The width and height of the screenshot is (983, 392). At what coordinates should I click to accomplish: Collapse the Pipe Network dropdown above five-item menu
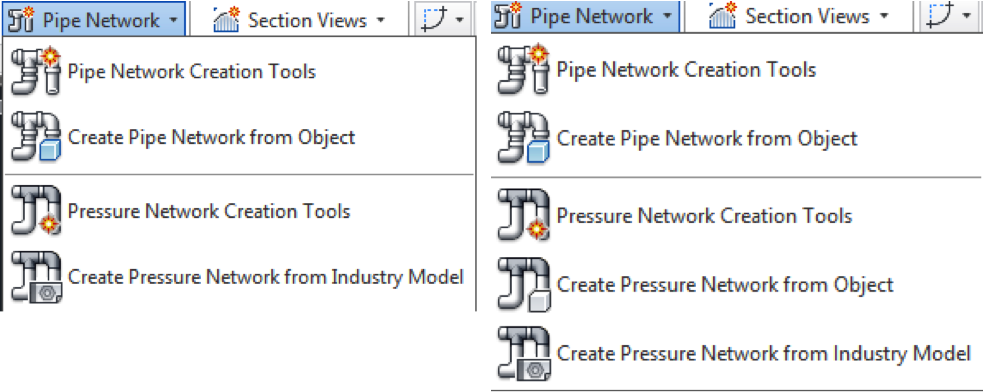(x=584, y=16)
